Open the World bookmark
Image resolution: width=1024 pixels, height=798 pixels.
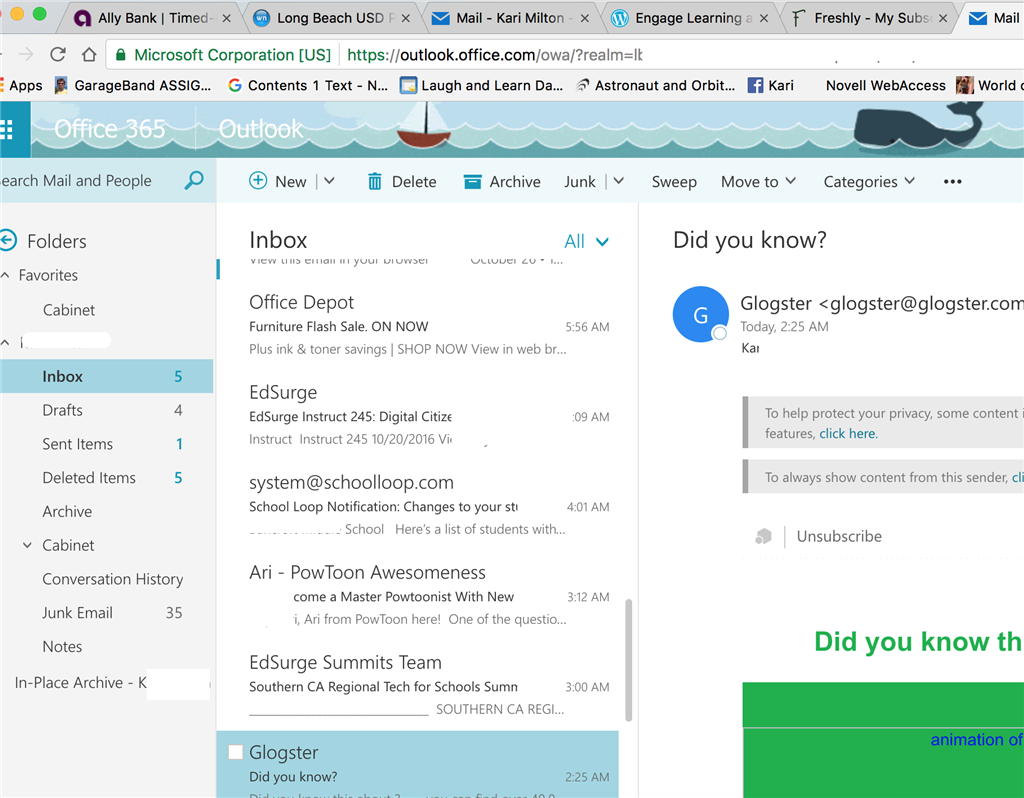tap(989, 86)
